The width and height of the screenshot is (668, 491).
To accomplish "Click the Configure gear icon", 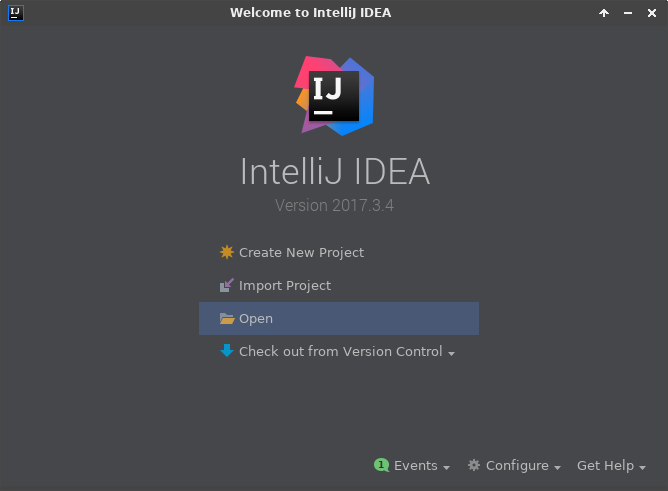I will [474, 465].
